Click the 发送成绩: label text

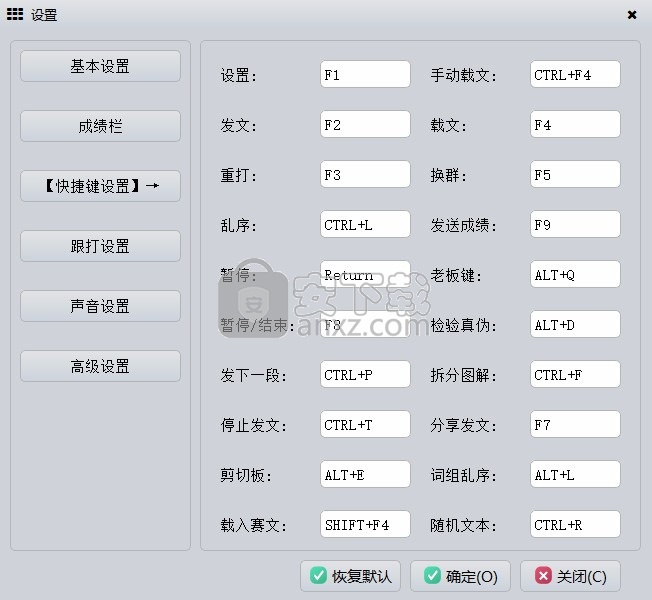[x=464, y=226]
